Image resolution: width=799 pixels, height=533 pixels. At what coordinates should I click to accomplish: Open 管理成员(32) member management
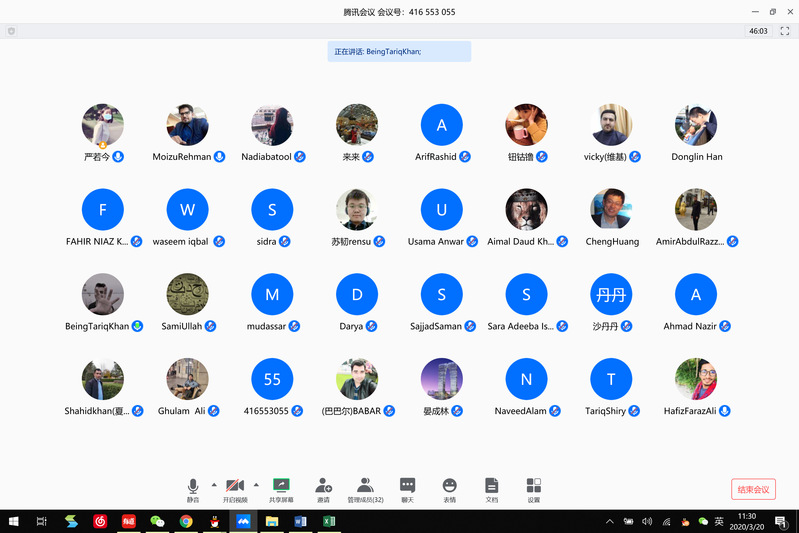[365, 487]
